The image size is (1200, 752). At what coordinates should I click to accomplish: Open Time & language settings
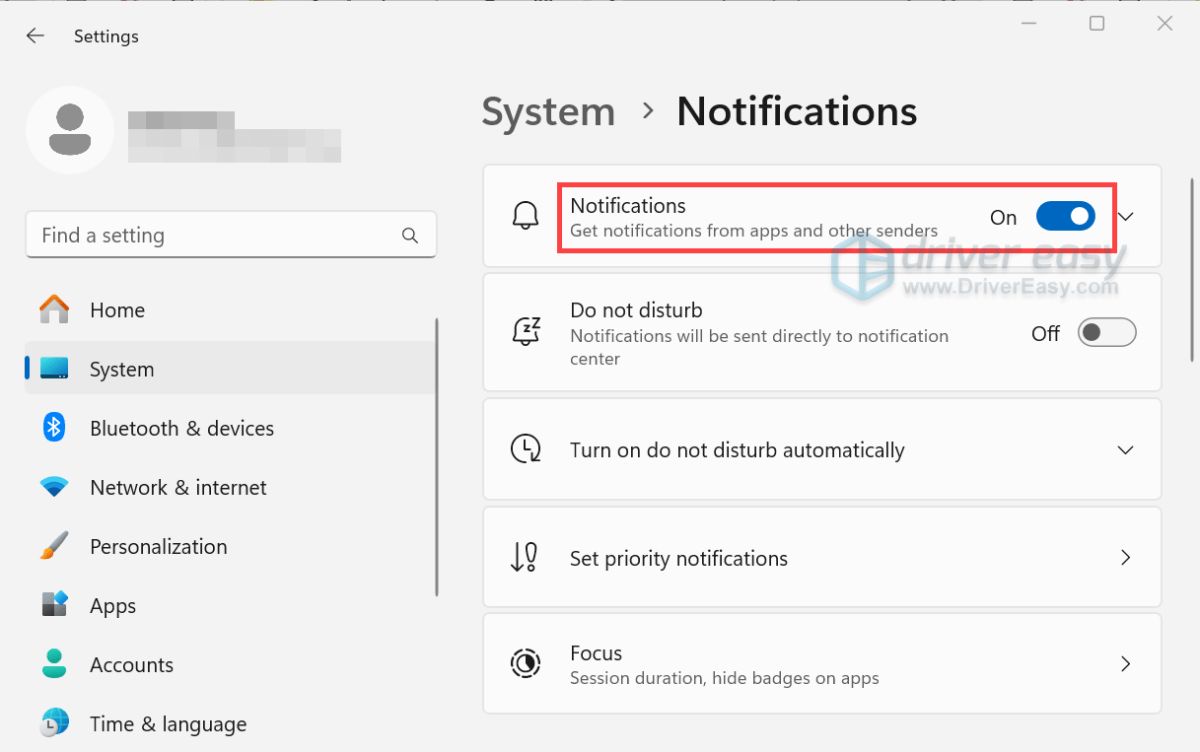[168, 723]
